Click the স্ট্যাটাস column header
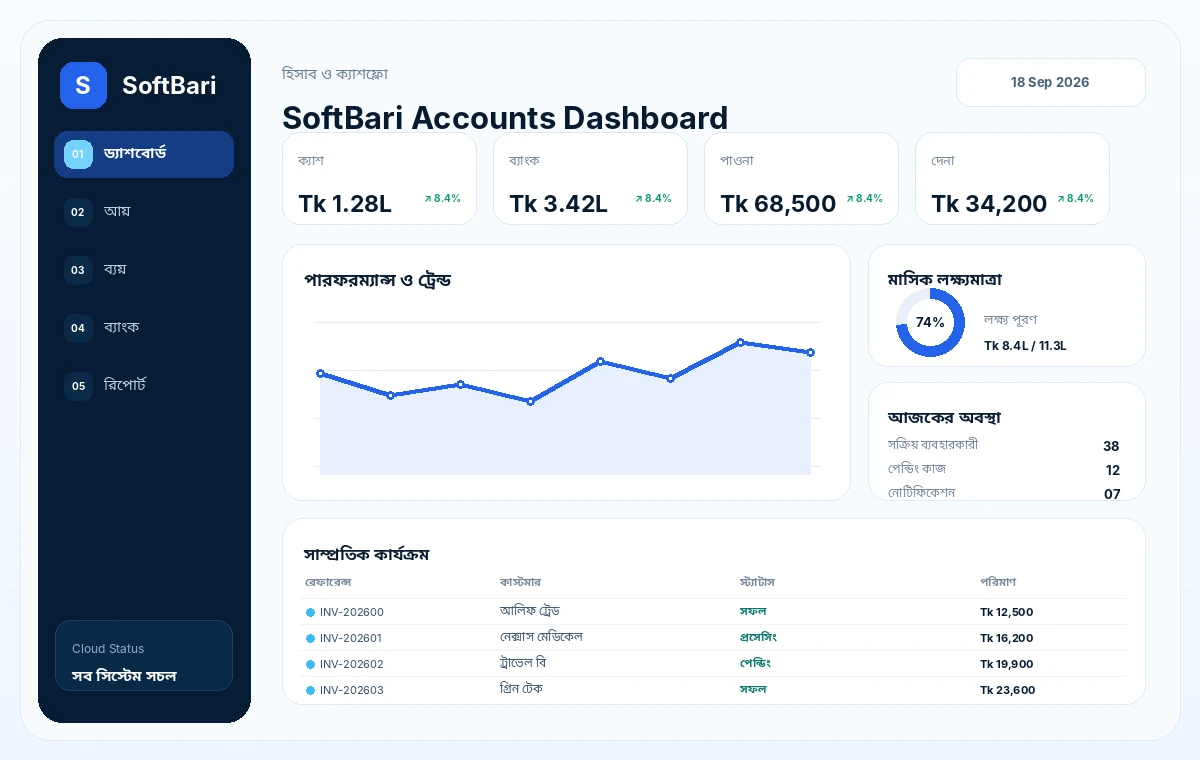 (757, 582)
